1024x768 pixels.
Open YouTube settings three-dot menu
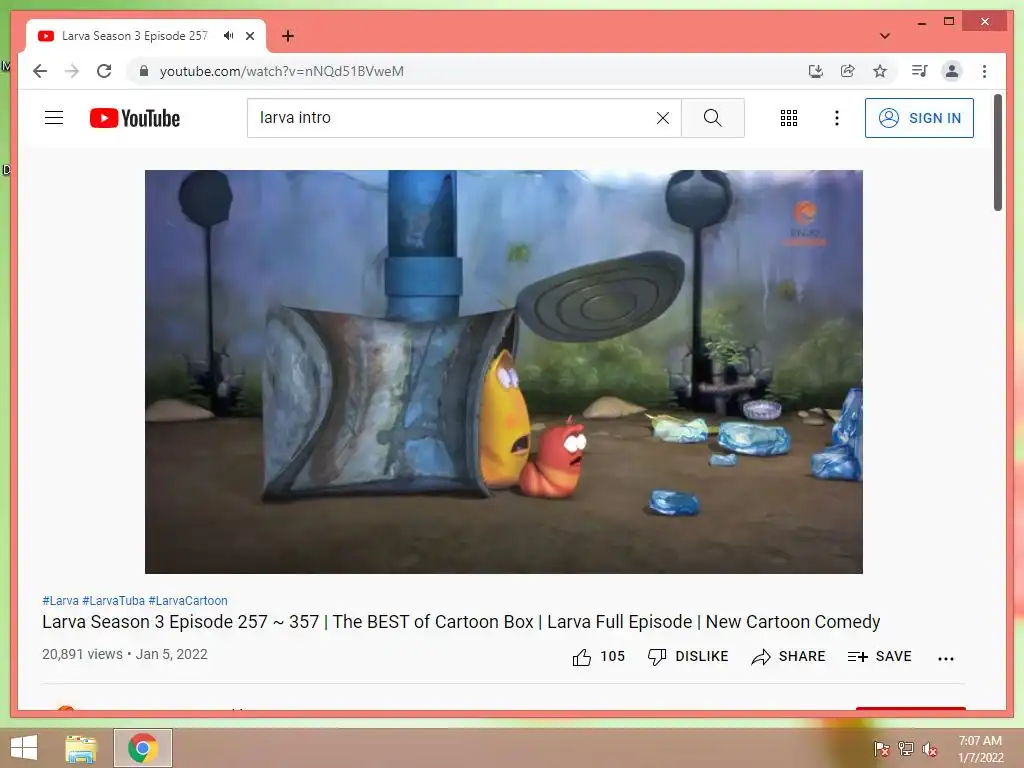[837, 118]
